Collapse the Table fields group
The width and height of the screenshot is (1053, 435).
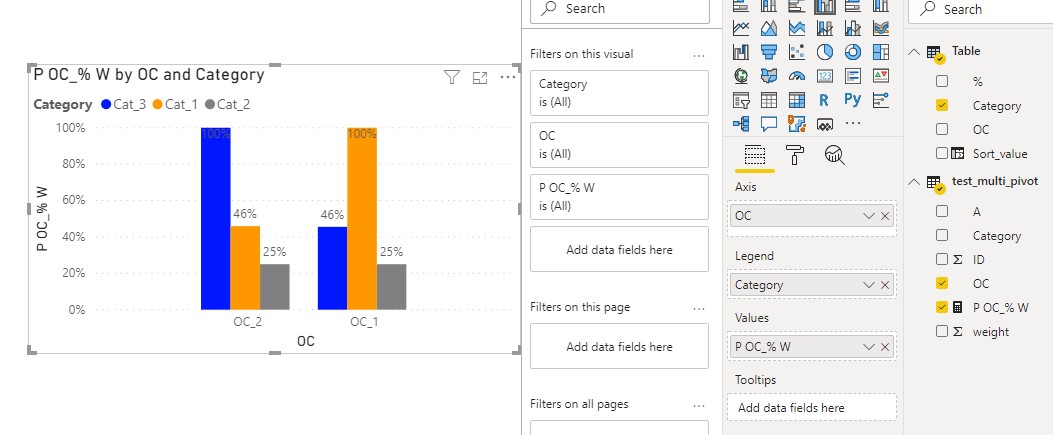(914, 51)
